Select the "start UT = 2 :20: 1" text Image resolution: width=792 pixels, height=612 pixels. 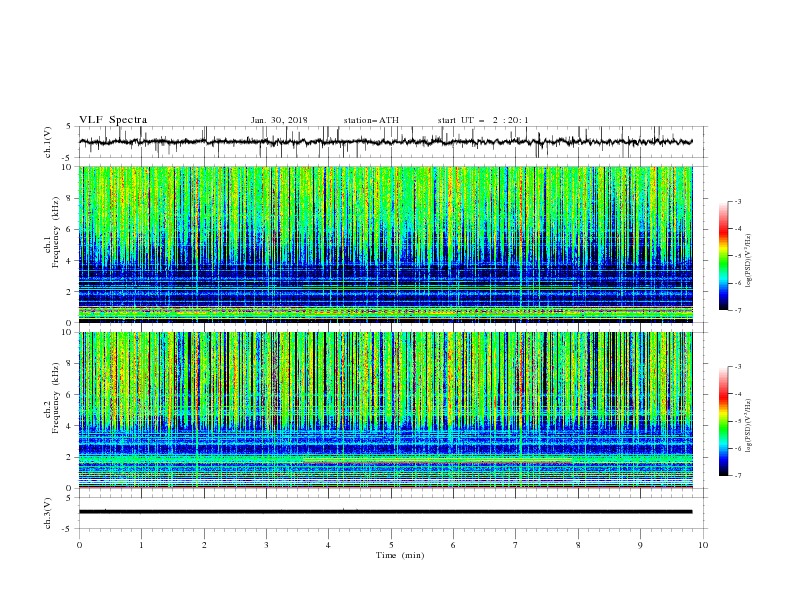[x=483, y=120]
